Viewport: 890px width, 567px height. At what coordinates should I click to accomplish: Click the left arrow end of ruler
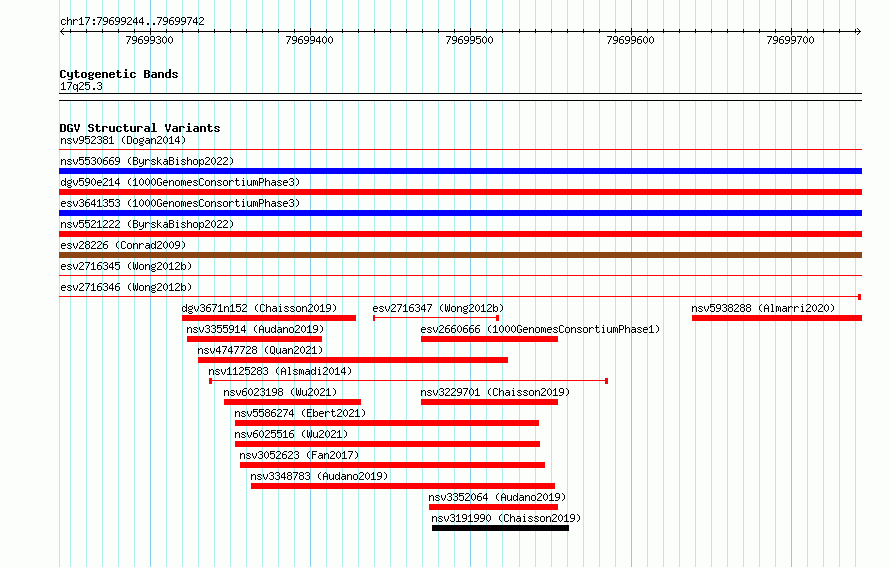[x=62, y=31]
